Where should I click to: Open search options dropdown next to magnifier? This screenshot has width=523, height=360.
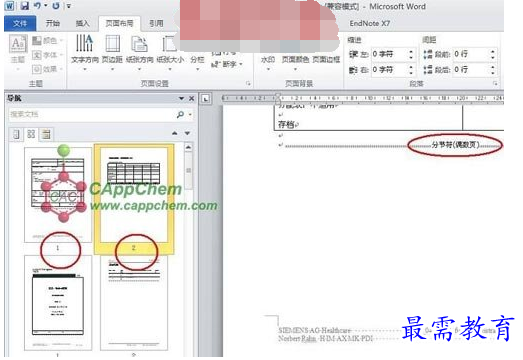tap(190, 114)
